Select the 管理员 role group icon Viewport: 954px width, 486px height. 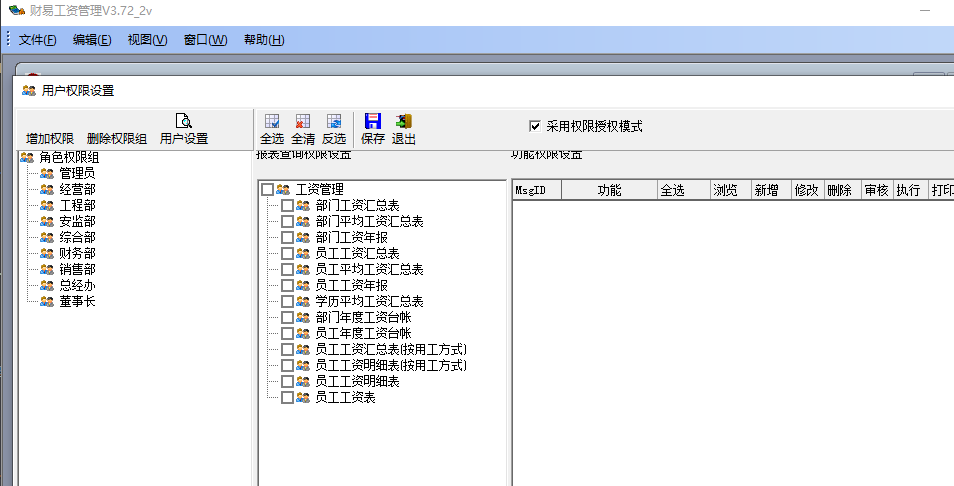click(x=47, y=173)
